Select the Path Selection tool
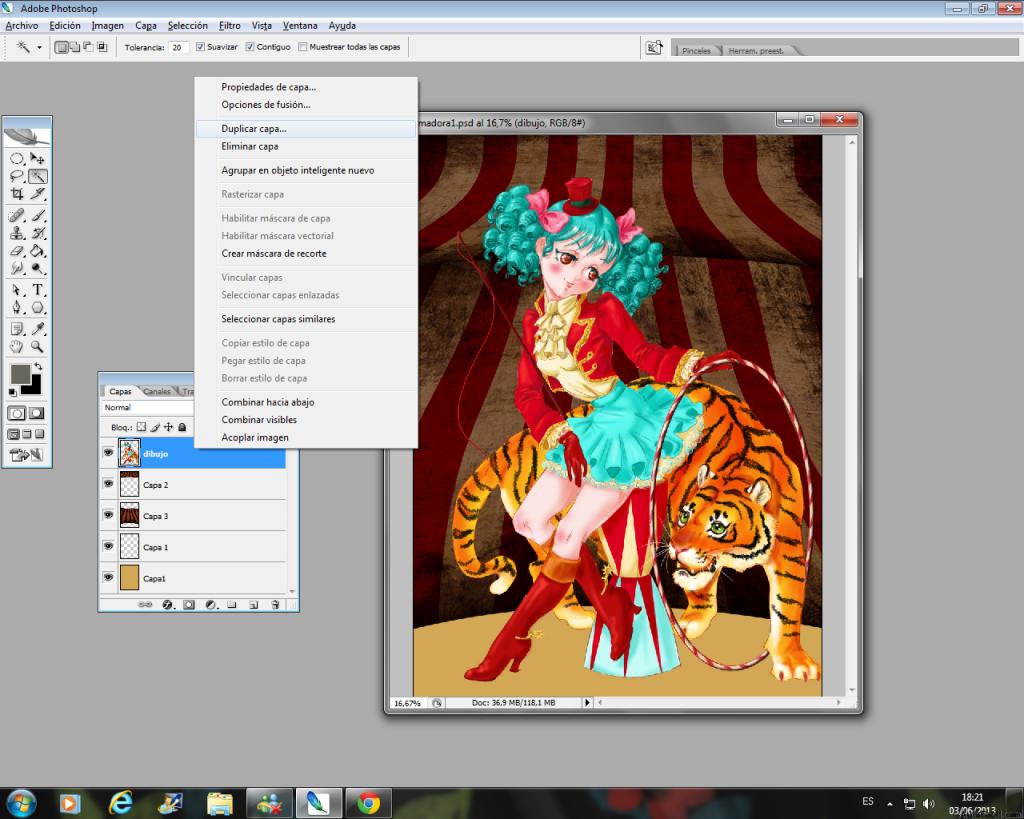 (17, 290)
